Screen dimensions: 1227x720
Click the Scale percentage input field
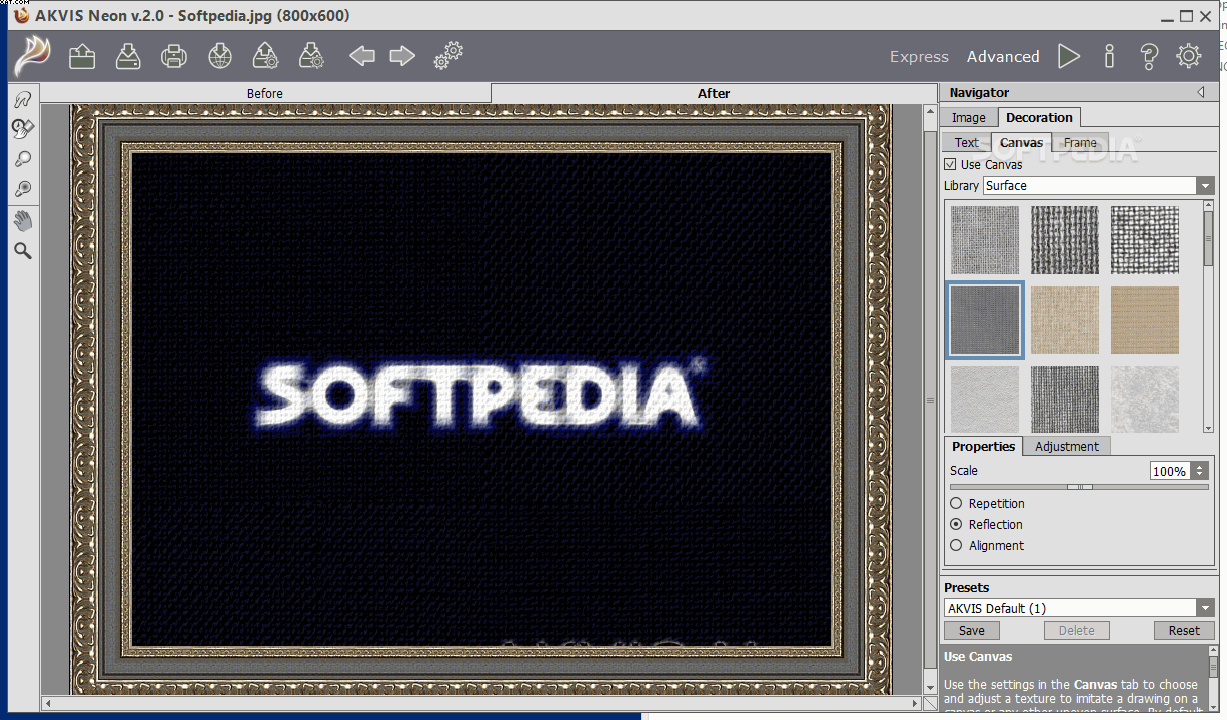click(1170, 471)
